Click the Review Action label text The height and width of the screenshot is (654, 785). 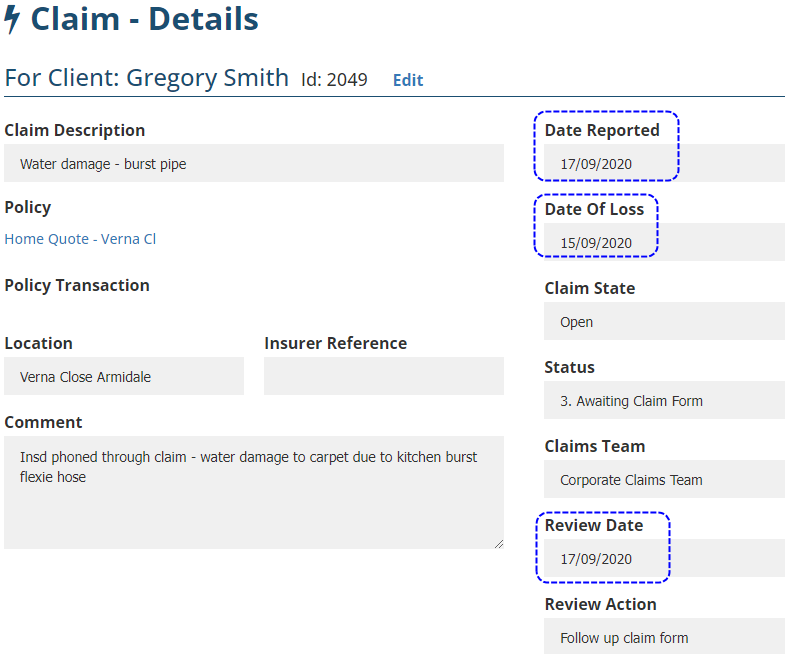click(600, 604)
